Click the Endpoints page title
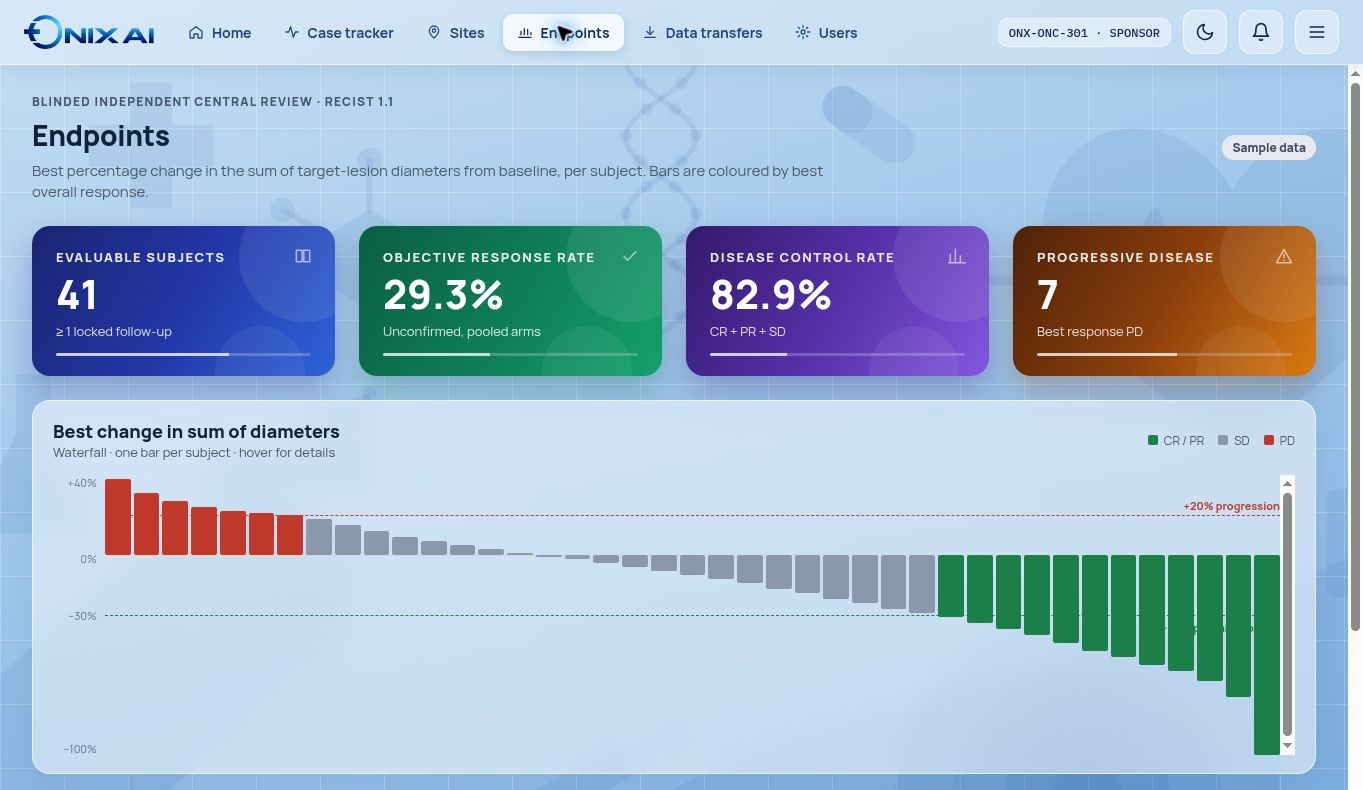 (101, 136)
